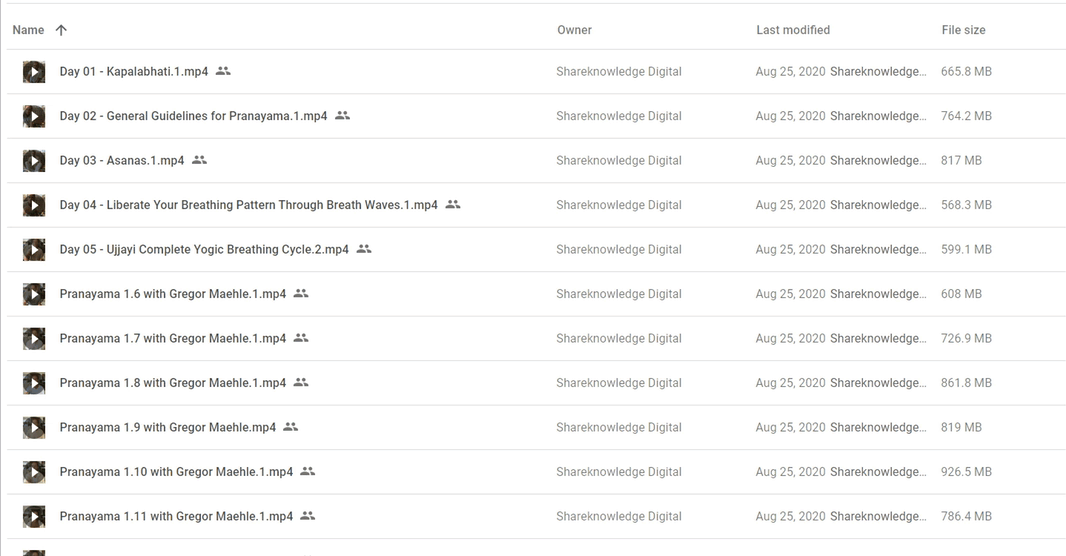Click the 665.8 MB file size of Day 01
The image size is (1066, 556).
pos(966,72)
